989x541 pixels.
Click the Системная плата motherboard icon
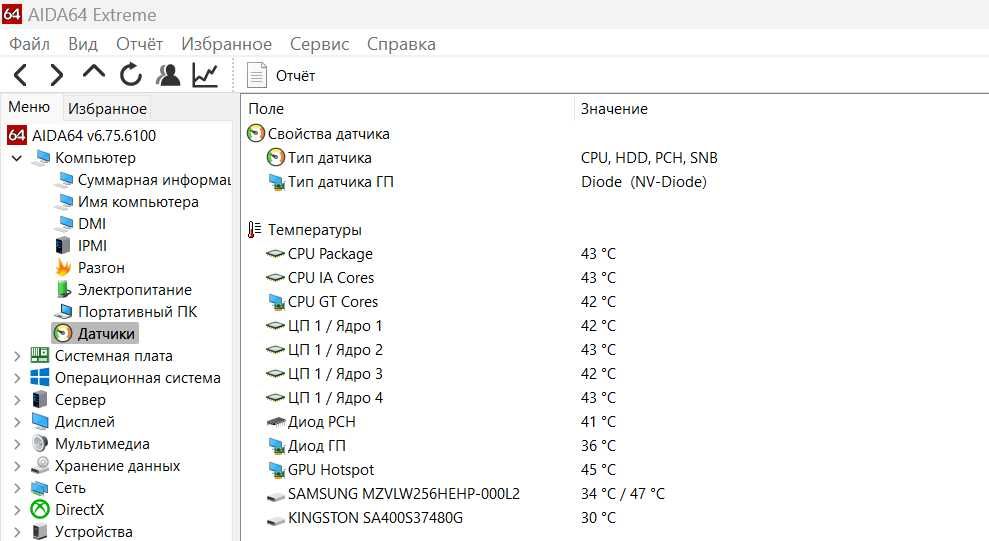click(40, 356)
